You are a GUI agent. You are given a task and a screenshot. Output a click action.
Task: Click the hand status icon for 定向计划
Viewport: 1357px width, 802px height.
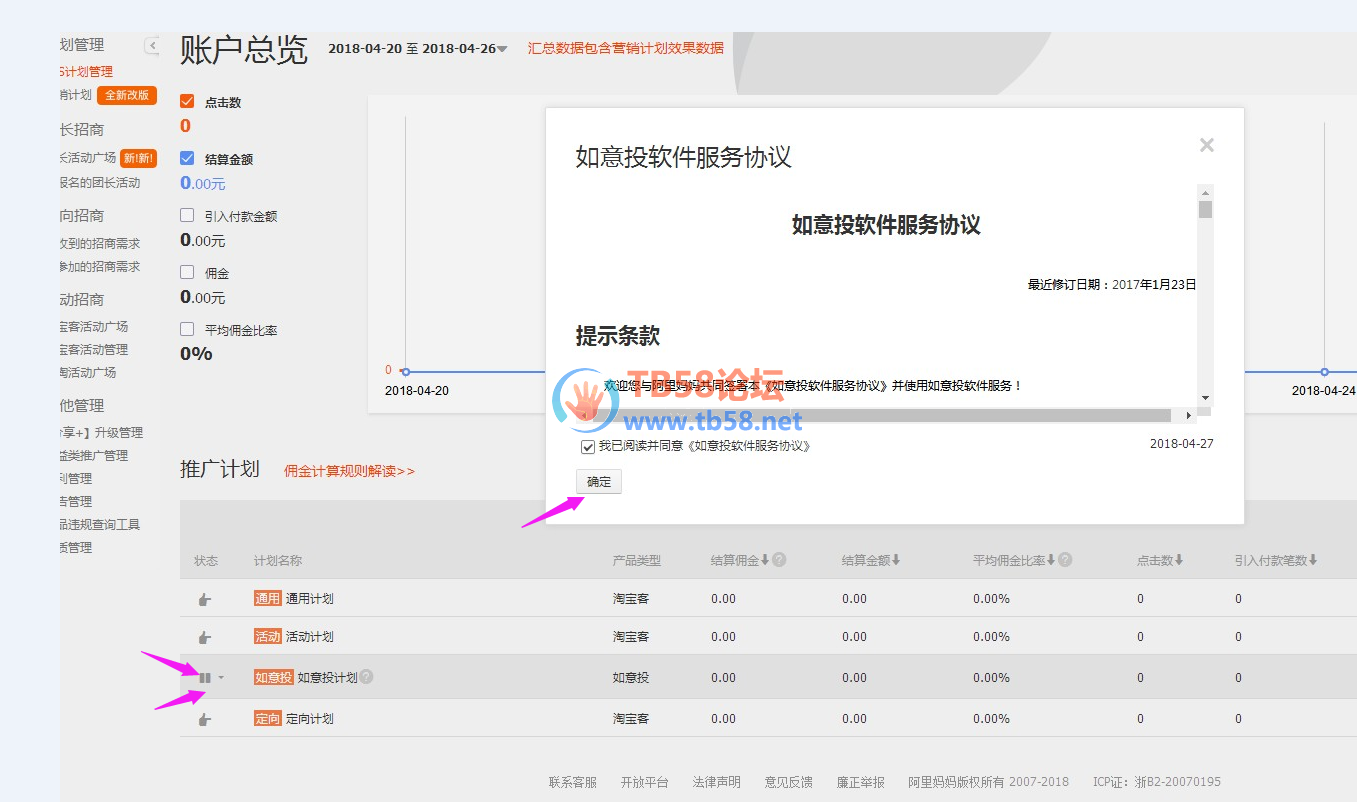(x=205, y=719)
